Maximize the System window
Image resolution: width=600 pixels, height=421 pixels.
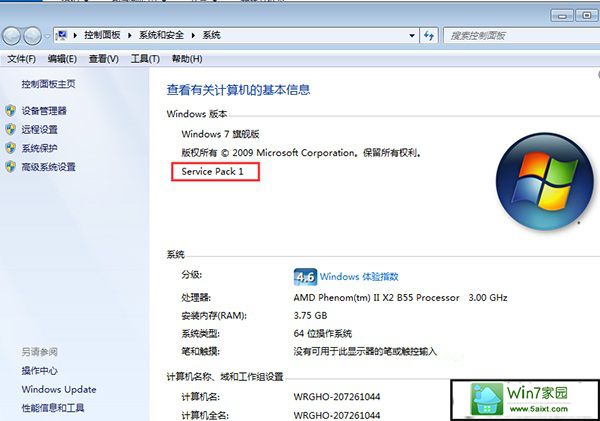click(586, 16)
